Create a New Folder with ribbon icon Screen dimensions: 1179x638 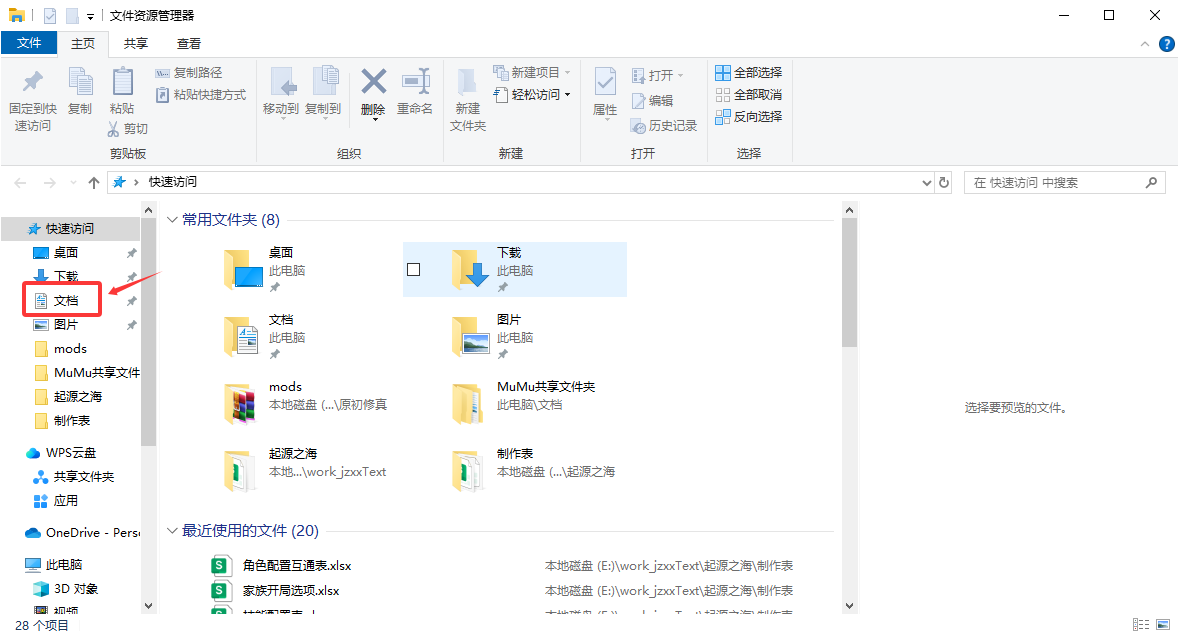click(467, 82)
